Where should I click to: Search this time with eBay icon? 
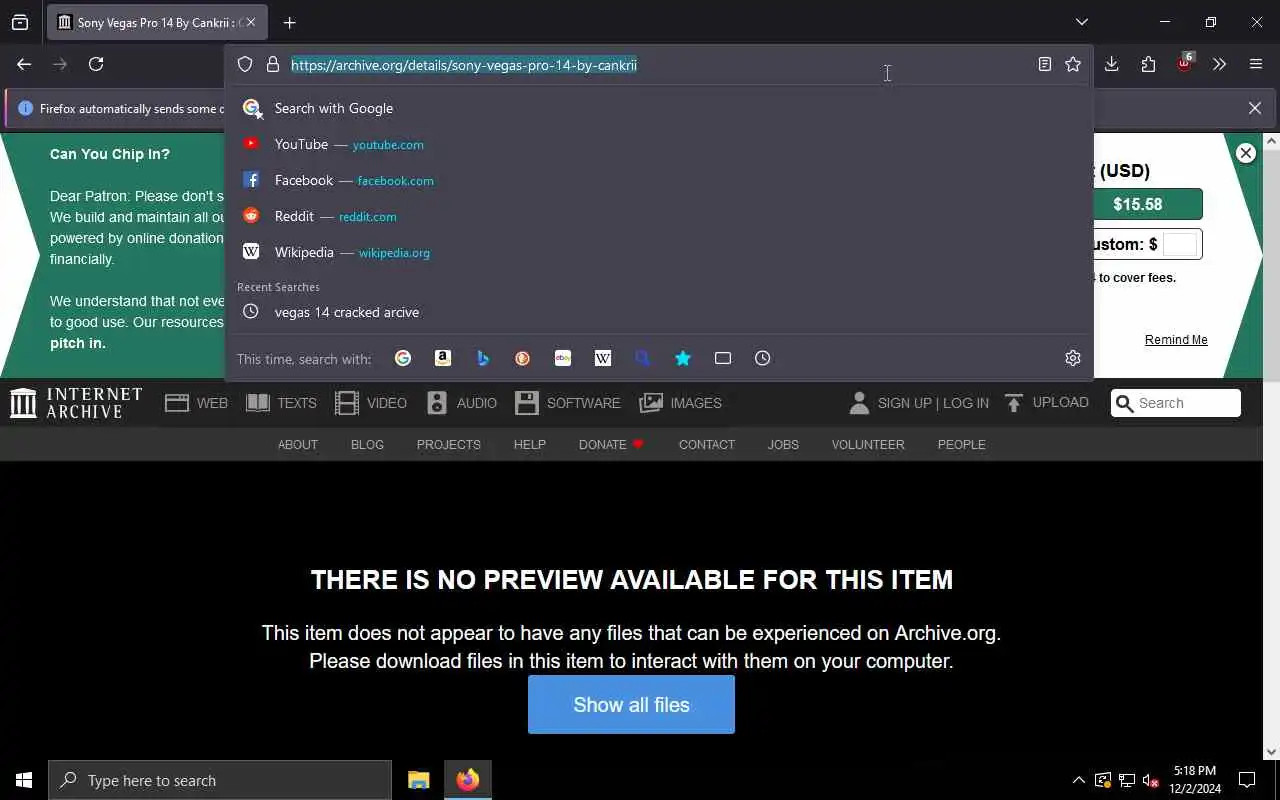(x=563, y=358)
